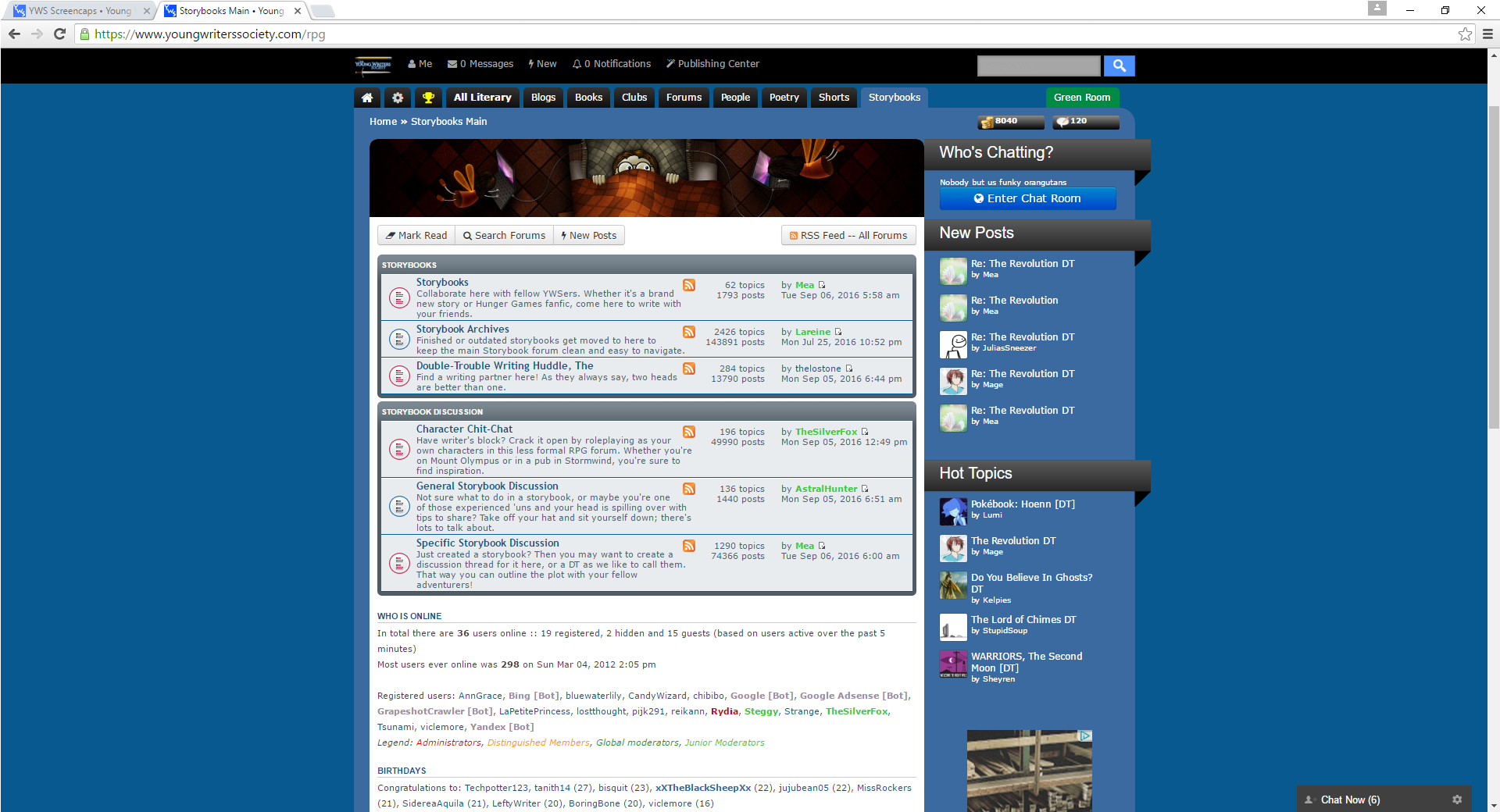This screenshot has height=812, width=1500.
Task: Click the blue search magnifier button
Action: (x=1119, y=66)
